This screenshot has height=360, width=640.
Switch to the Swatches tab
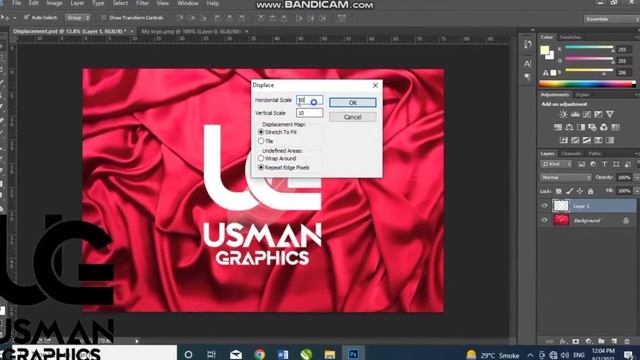click(x=570, y=37)
